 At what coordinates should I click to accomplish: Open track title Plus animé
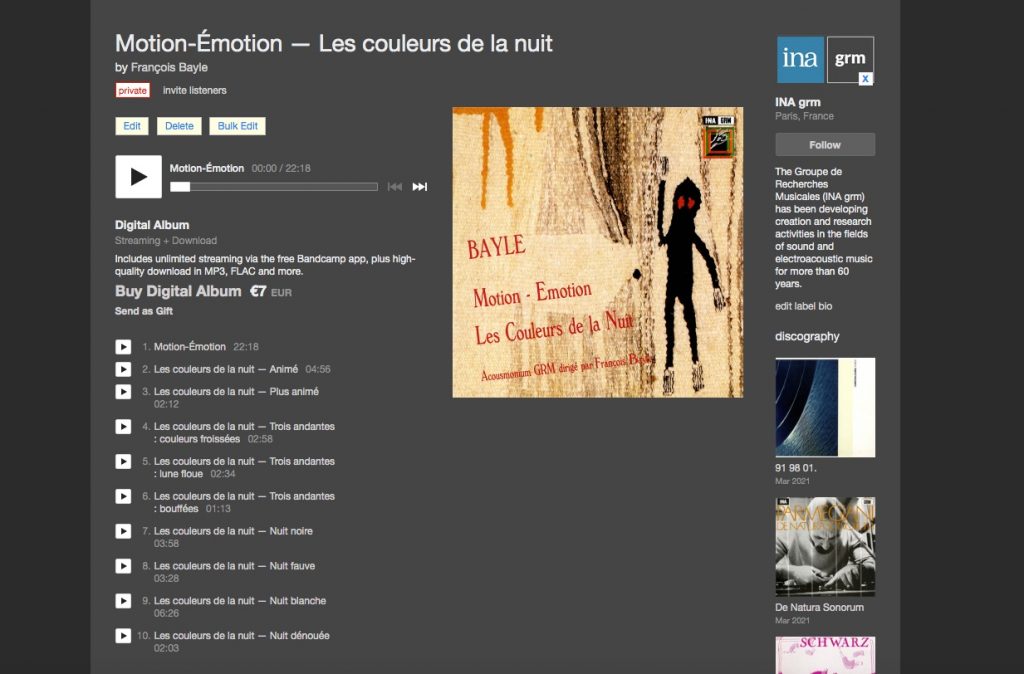pyautogui.click(x=236, y=392)
